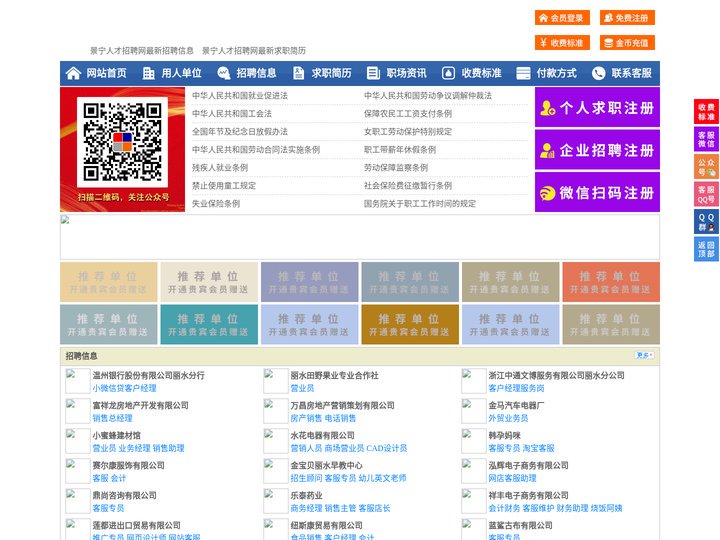
Task: Open the 招聘信息 nav menu item
Action: pyautogui.click(x=256, y=73)
